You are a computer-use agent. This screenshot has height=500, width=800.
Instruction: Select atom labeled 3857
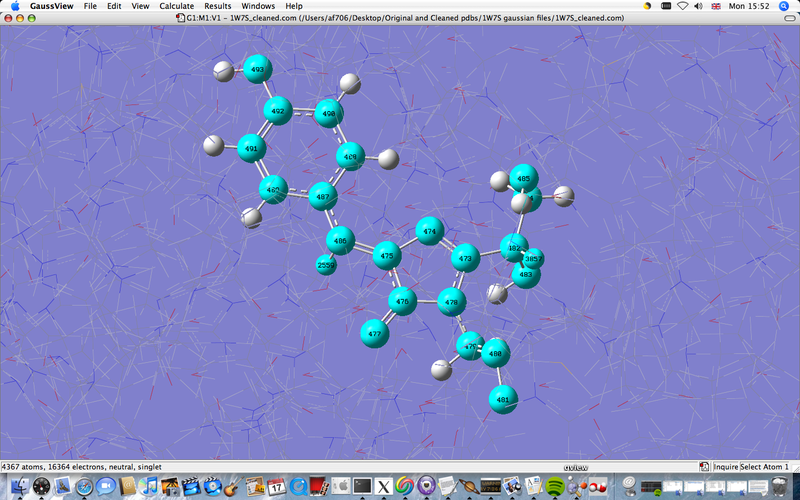click(534, 259)
